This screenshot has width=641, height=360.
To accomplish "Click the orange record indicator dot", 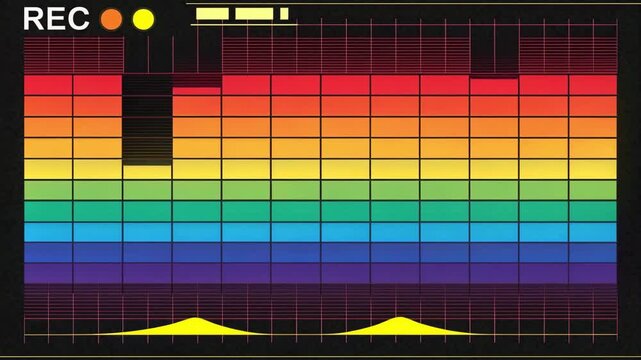I will coord(111,19).
